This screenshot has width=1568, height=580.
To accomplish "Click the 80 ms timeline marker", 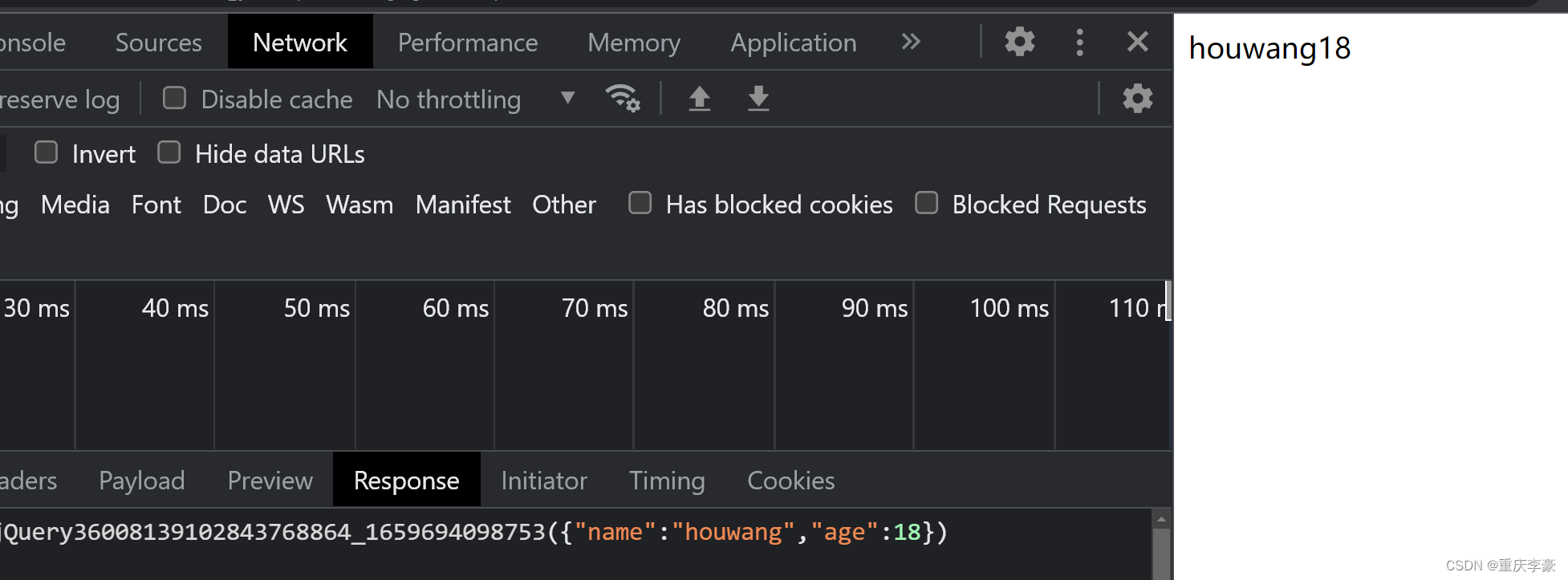I will pyautogui.click(x=736, y=308).
